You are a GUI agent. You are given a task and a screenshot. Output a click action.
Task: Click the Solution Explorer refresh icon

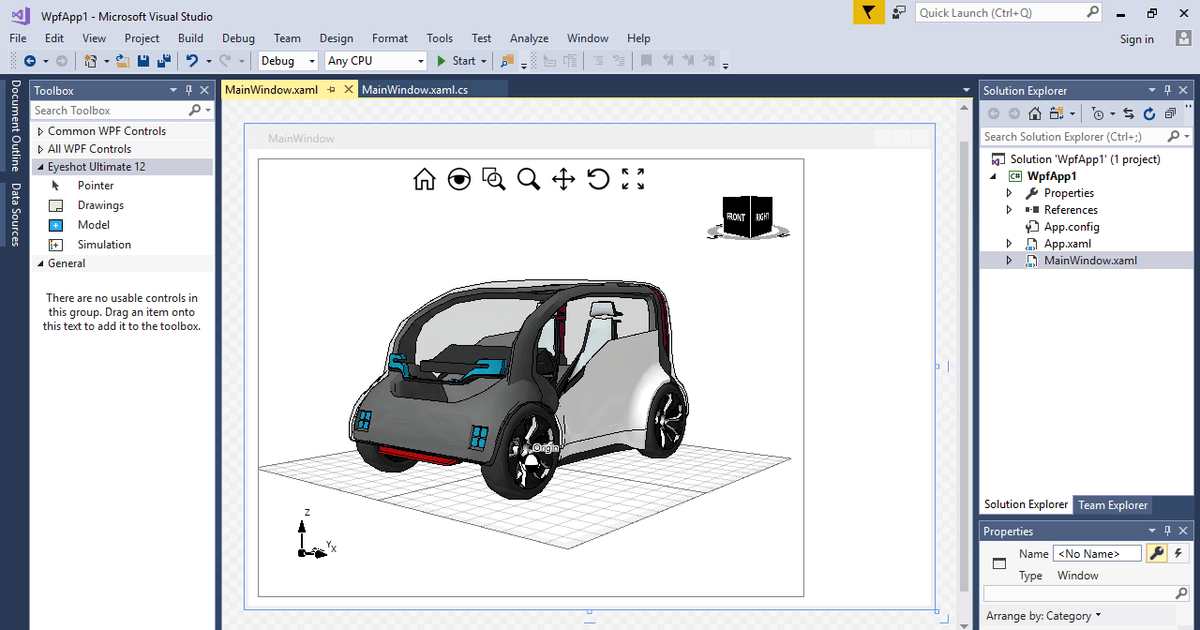[x=1148, y=113]
